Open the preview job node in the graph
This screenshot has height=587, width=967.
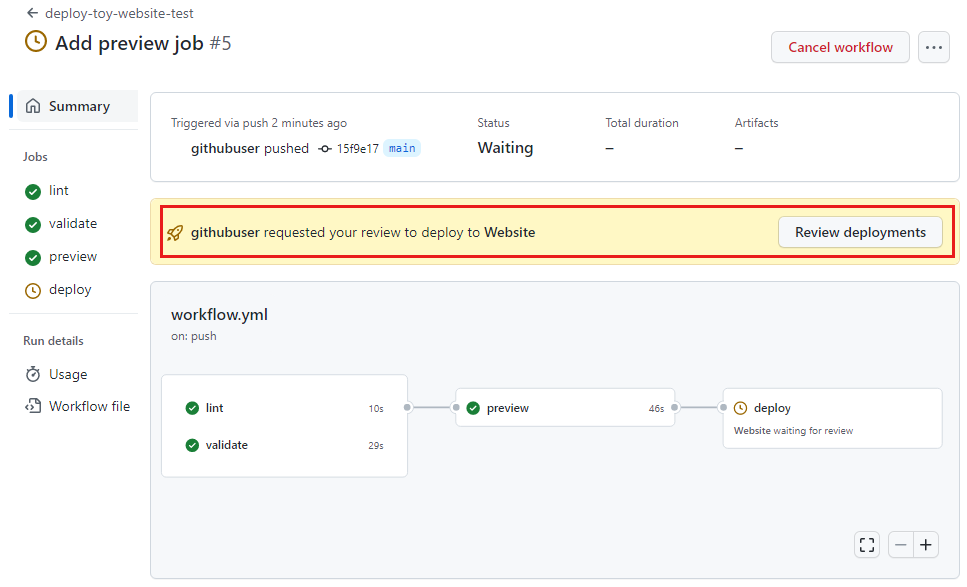click(x=565, y=408)
